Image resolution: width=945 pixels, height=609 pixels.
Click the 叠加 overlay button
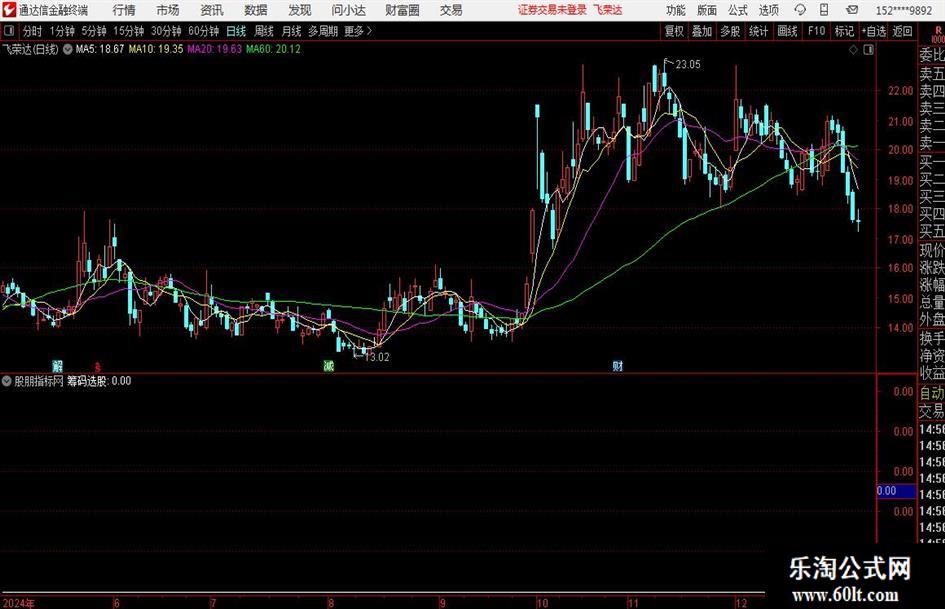702,31
